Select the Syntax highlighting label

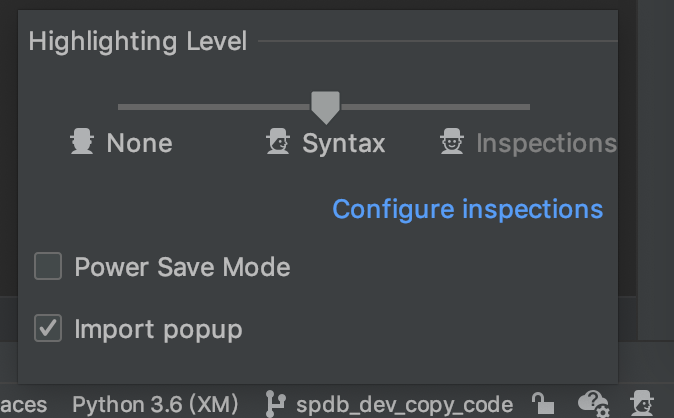tap(343, 143)
